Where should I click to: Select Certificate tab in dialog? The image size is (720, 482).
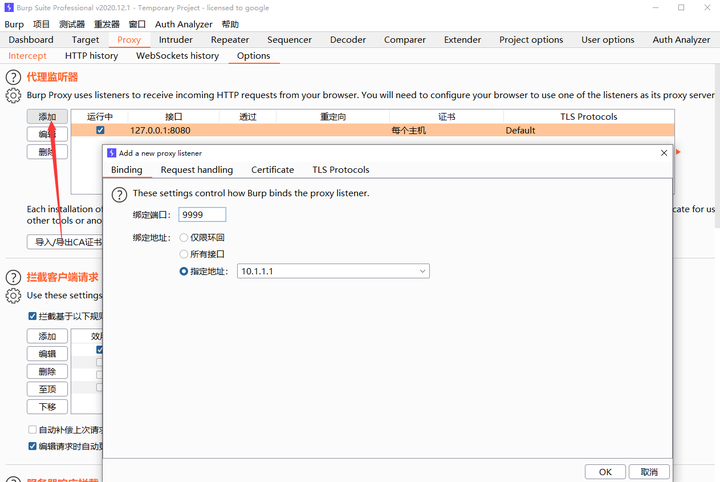coord(273,170)
